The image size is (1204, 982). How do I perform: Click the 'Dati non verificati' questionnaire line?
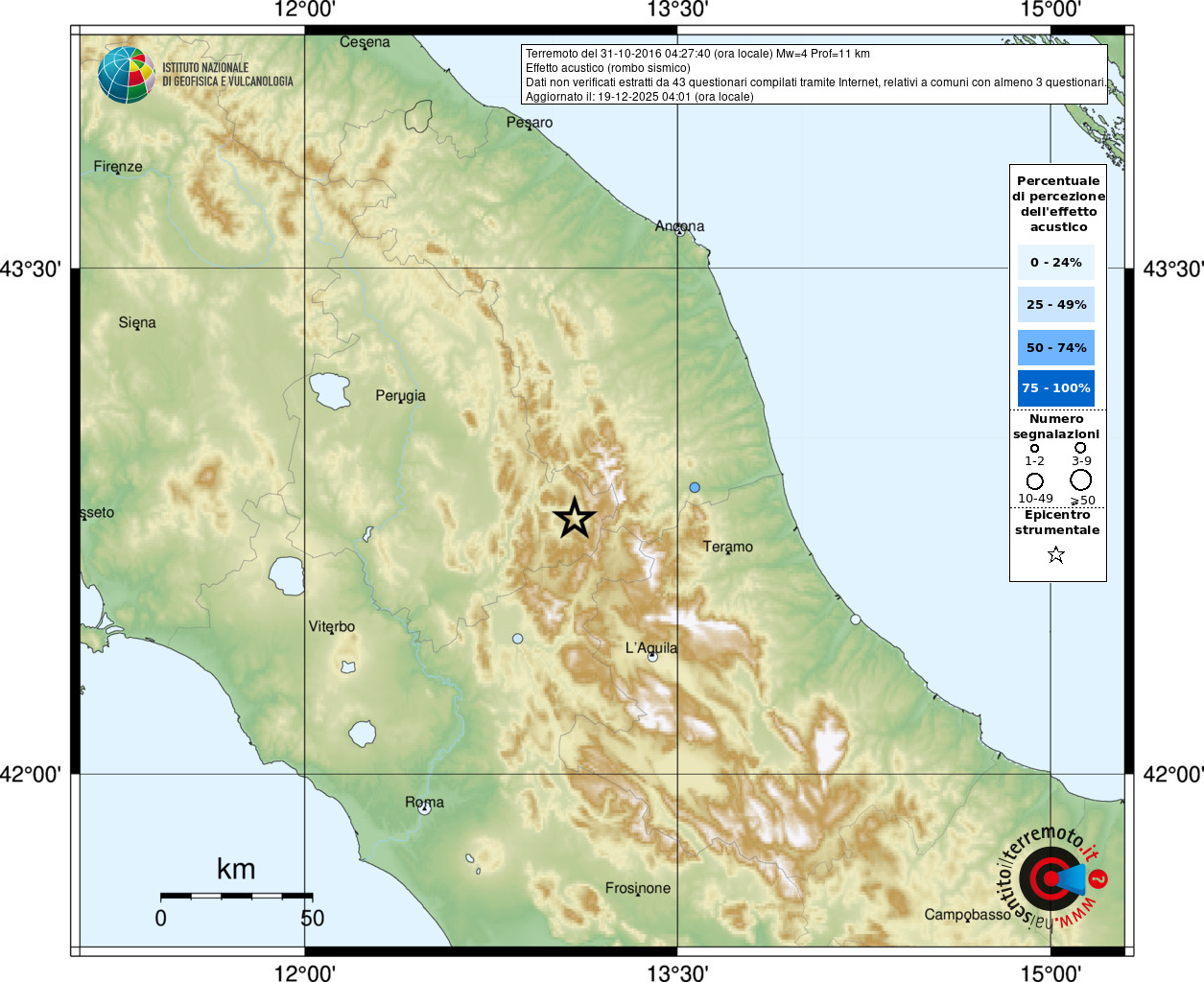pyautogui.click(x=814, y=82)
